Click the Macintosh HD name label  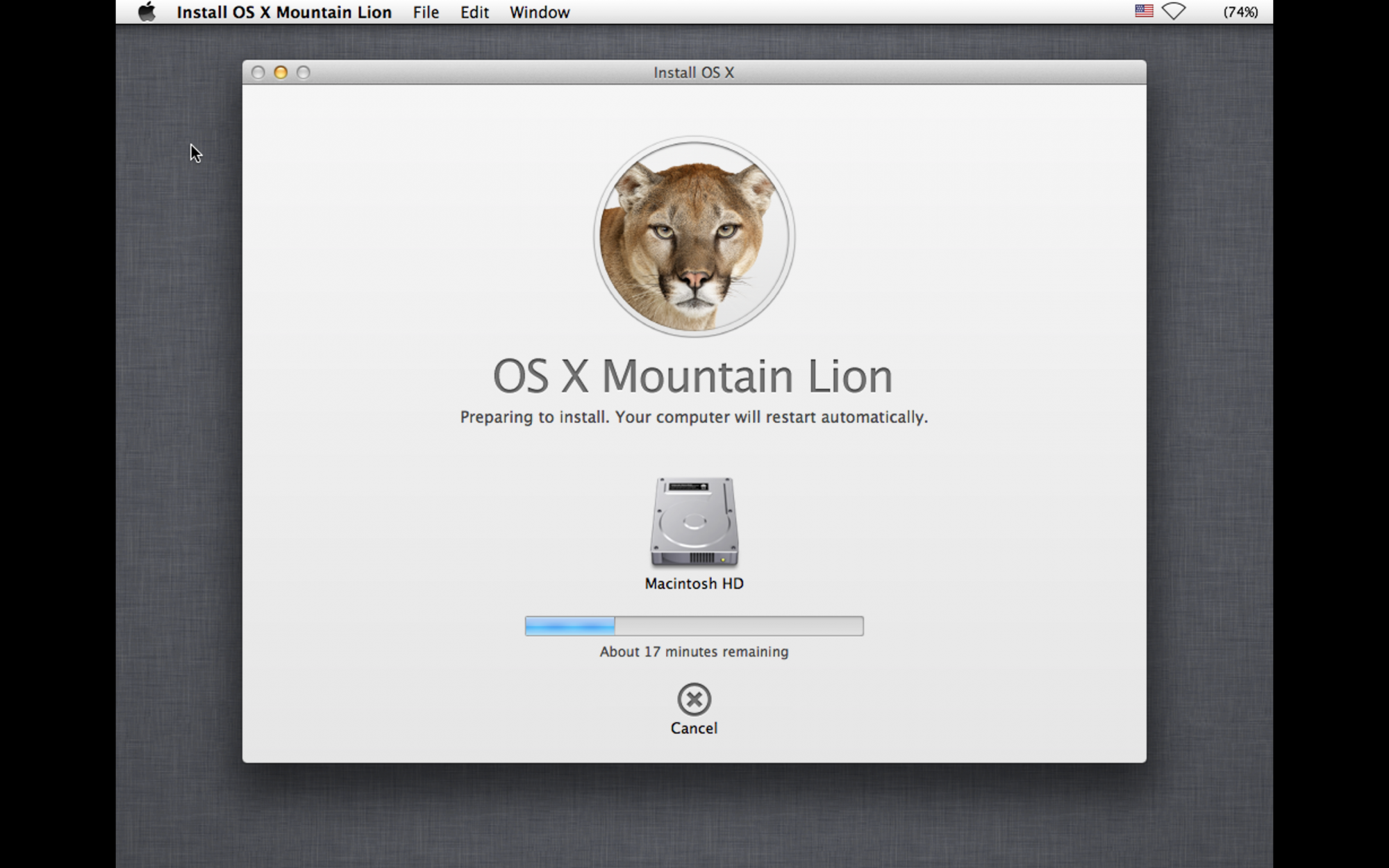(694, 584)
